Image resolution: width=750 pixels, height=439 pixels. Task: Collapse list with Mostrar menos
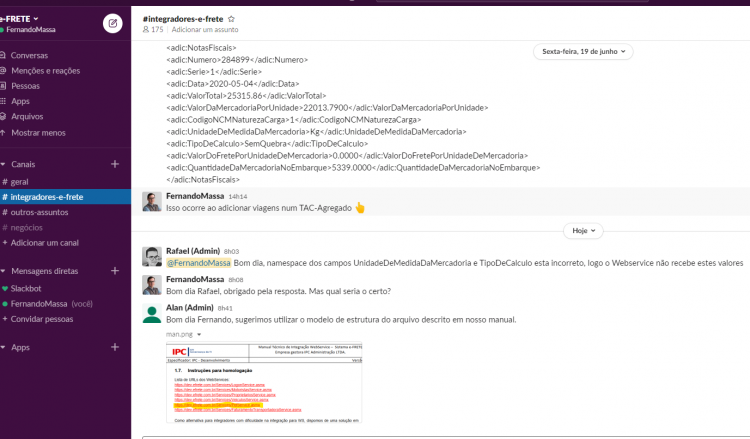click(38, 133)
